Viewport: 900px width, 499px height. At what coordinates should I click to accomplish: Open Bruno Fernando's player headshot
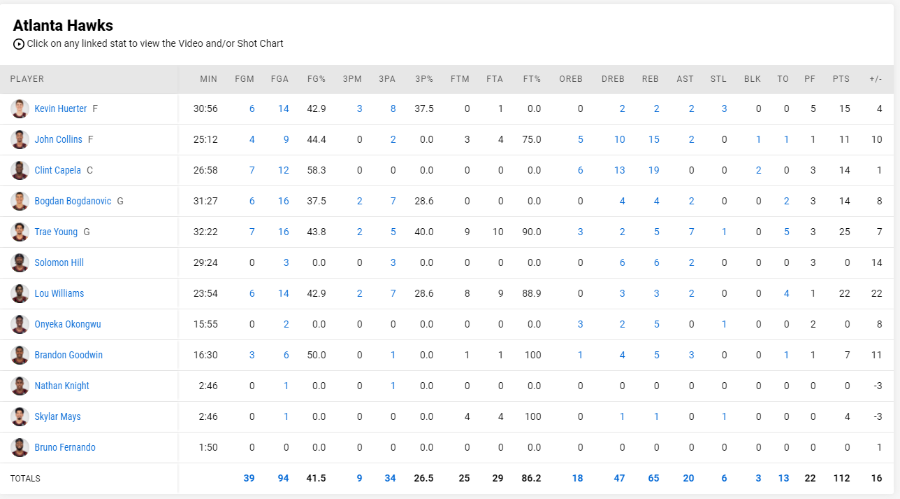pos(20,447)
